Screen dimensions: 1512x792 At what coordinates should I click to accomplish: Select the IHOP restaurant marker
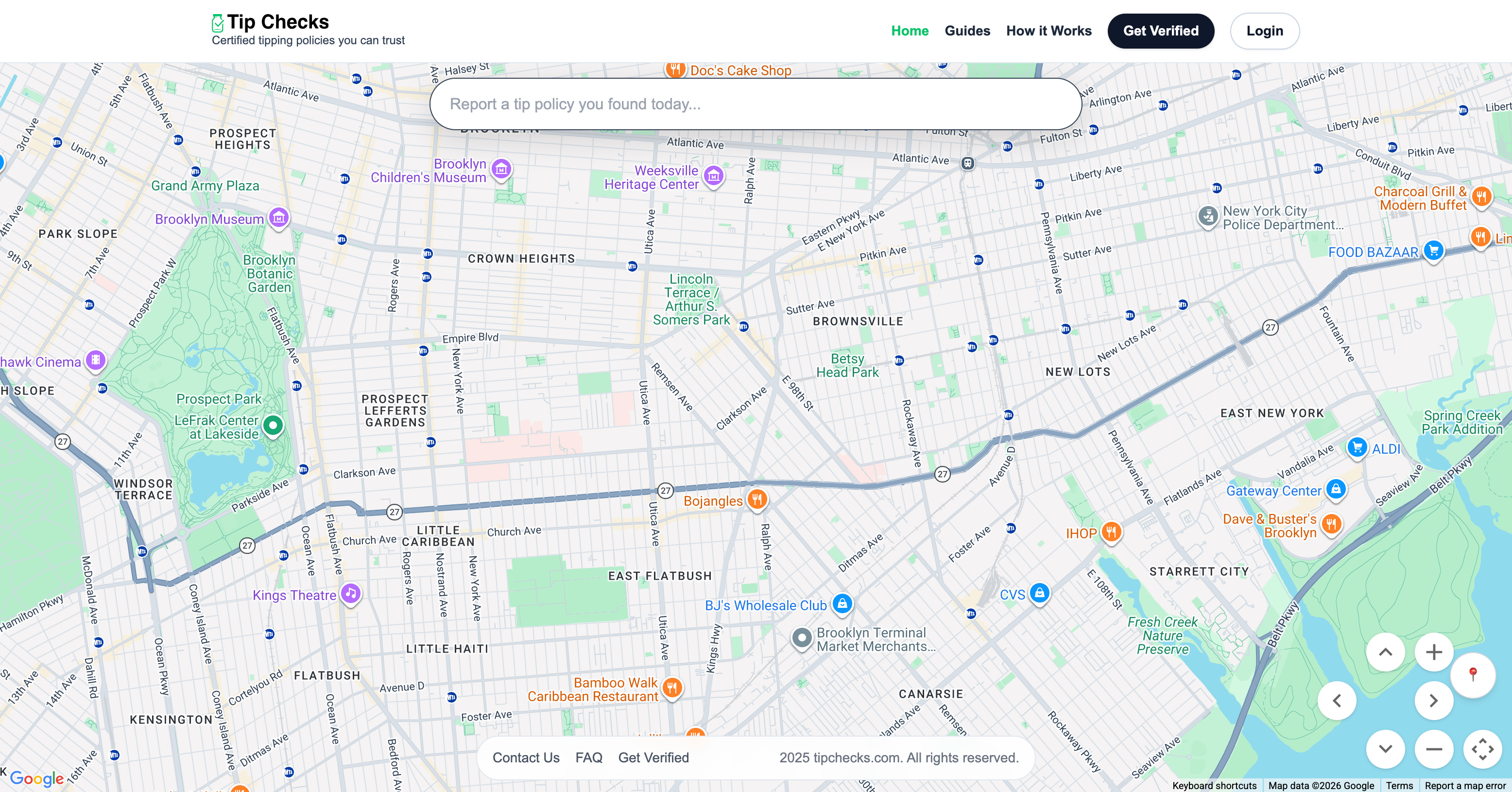1111,533
